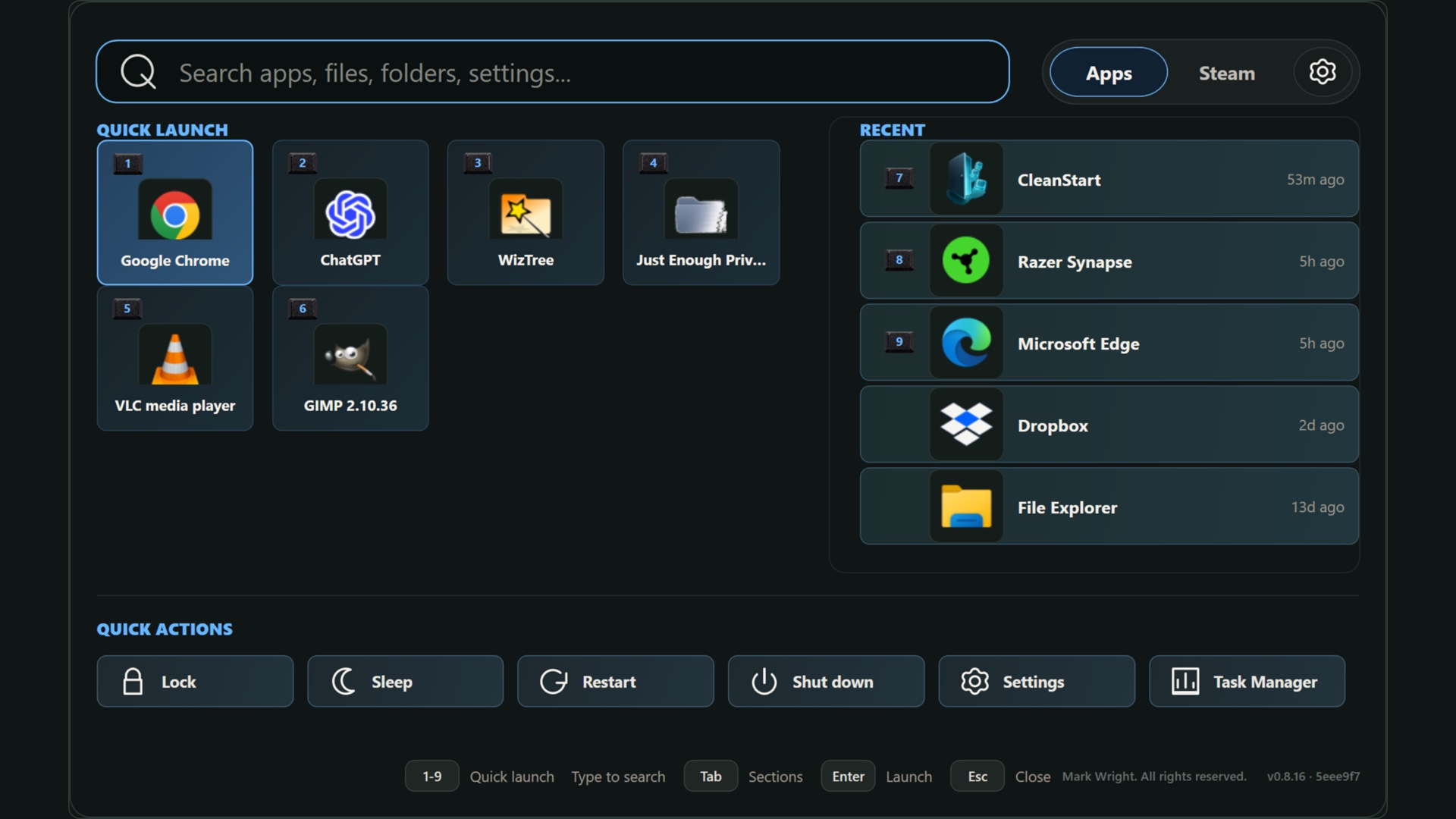Click the padlock icon on Lock
Viewport: 1456px width, 819px height.
[x=133, y=682]
